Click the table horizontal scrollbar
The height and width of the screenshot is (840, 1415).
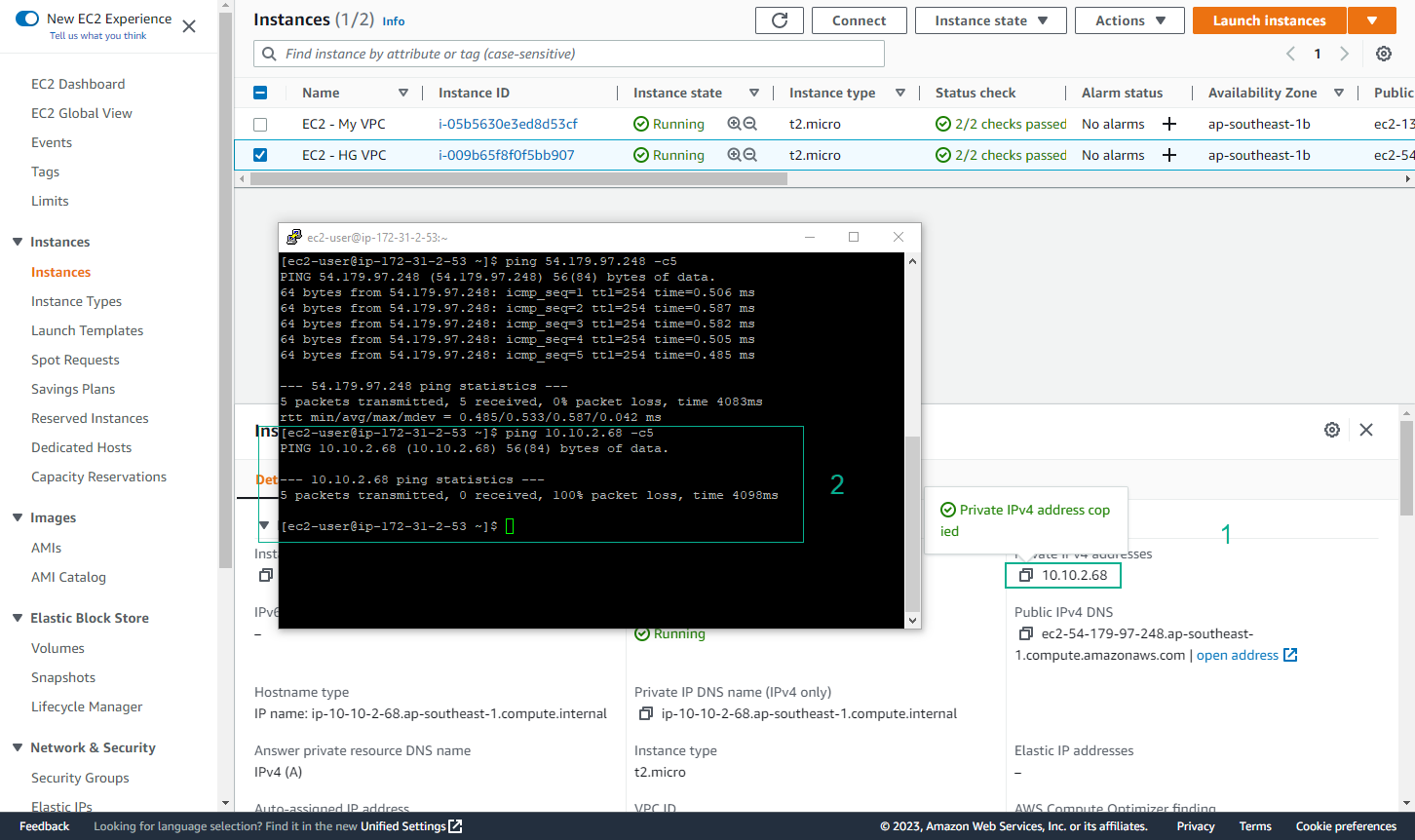[519, 179]
